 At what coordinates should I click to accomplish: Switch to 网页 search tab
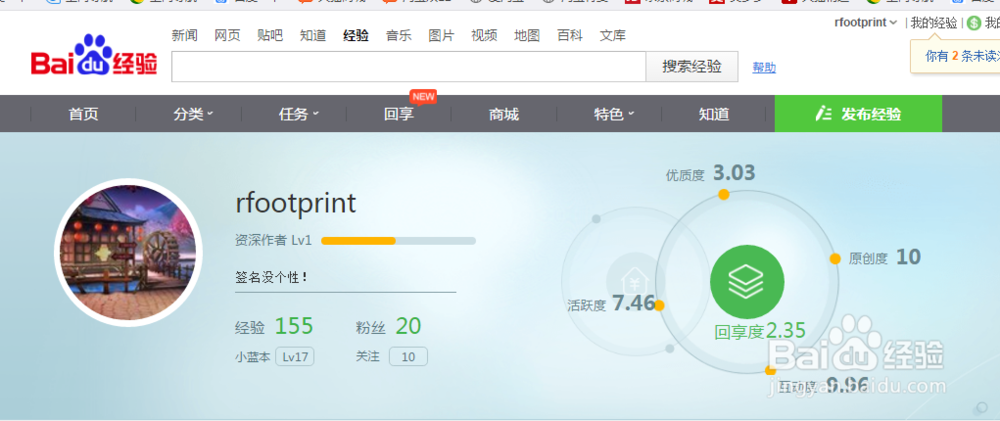pos(227,35)
